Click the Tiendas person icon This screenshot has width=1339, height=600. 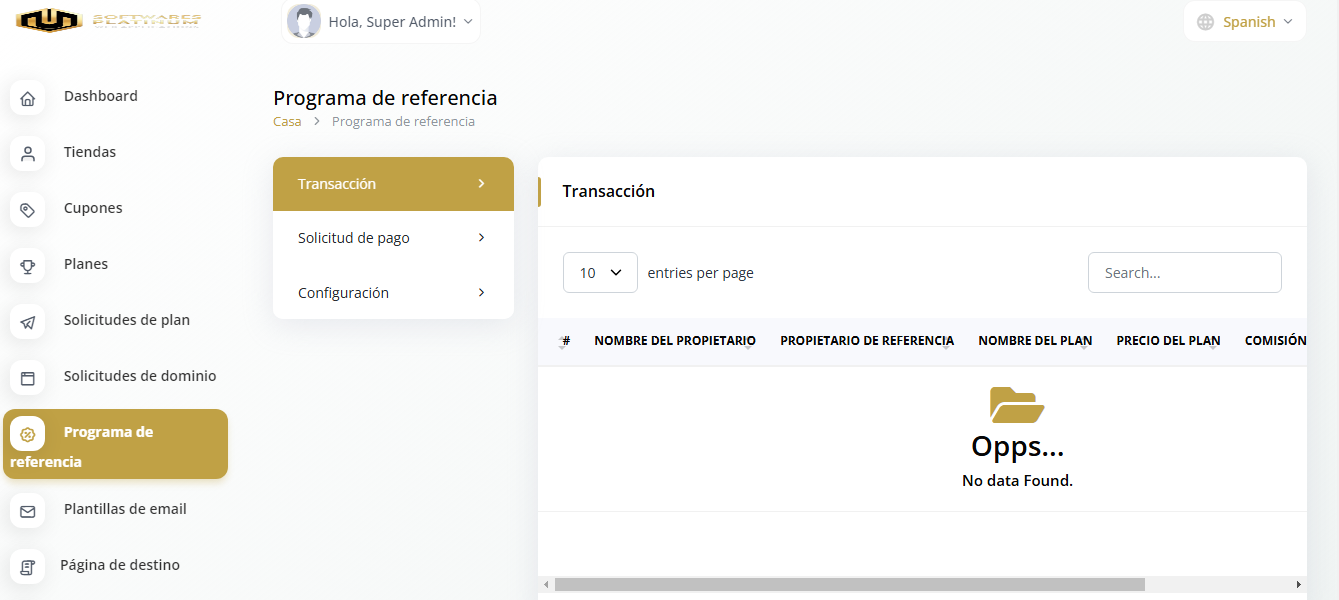point(28,154)
